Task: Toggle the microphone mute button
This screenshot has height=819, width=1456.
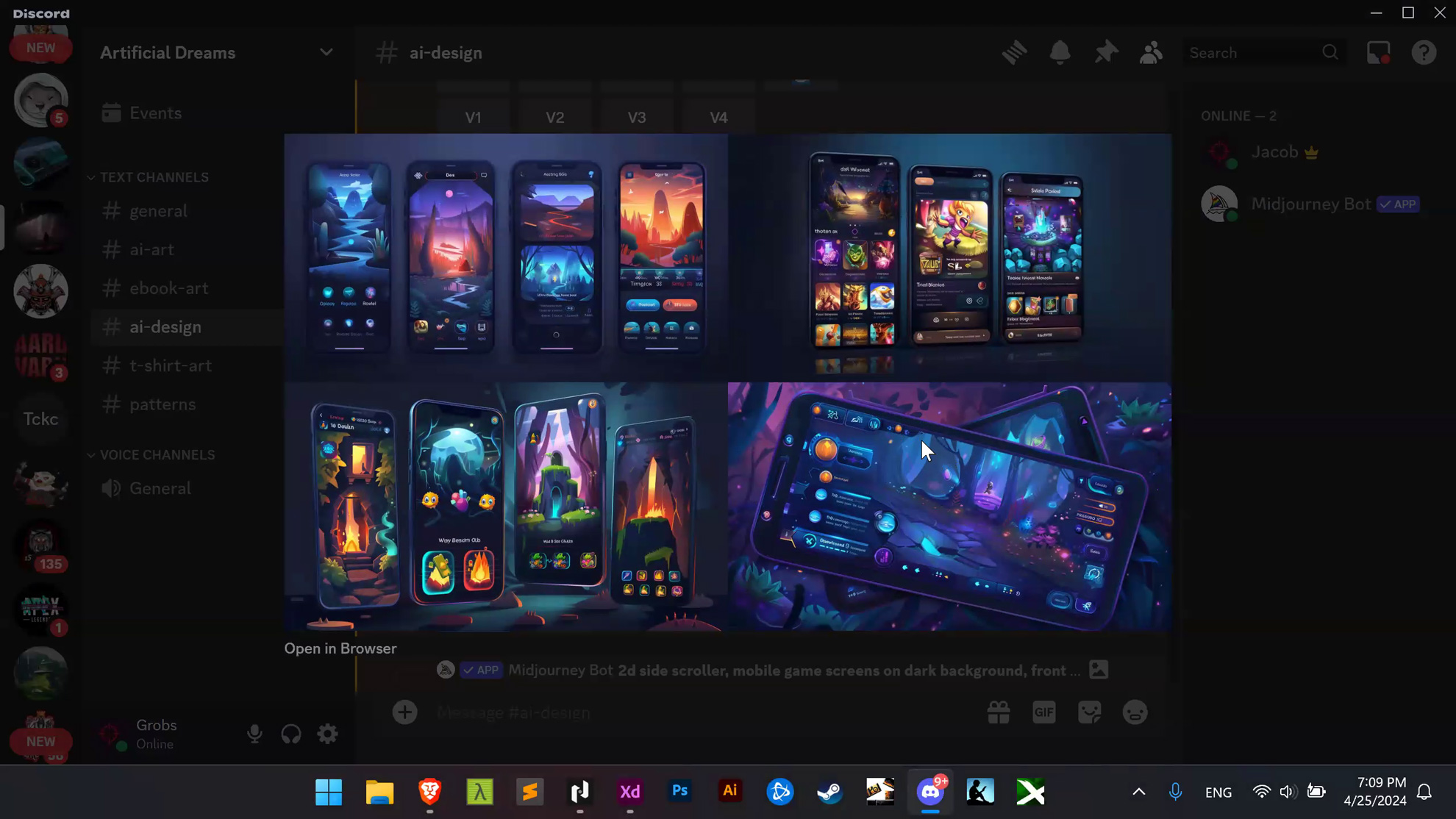Action: pos(254,734)
